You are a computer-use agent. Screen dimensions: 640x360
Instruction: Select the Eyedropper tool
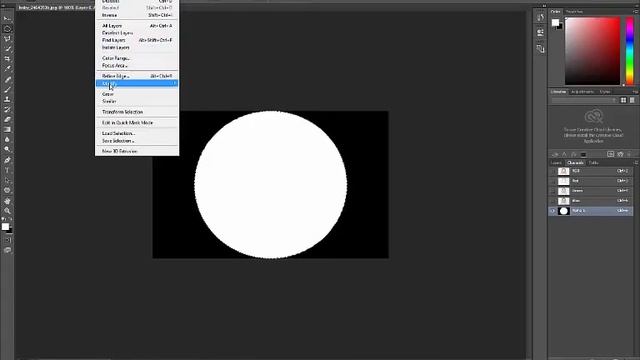coord(7,69)
